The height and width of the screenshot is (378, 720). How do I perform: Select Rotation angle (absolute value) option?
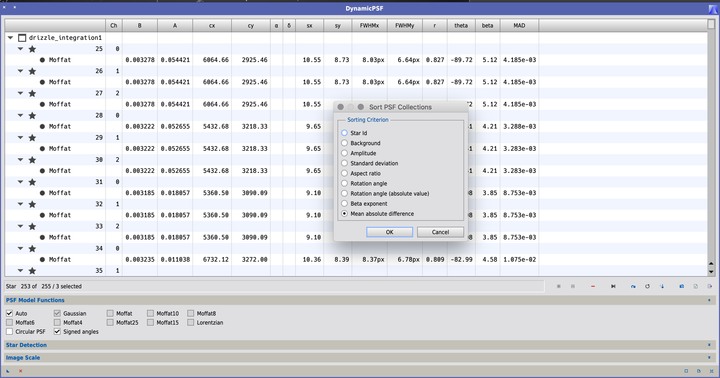(344, 193)
